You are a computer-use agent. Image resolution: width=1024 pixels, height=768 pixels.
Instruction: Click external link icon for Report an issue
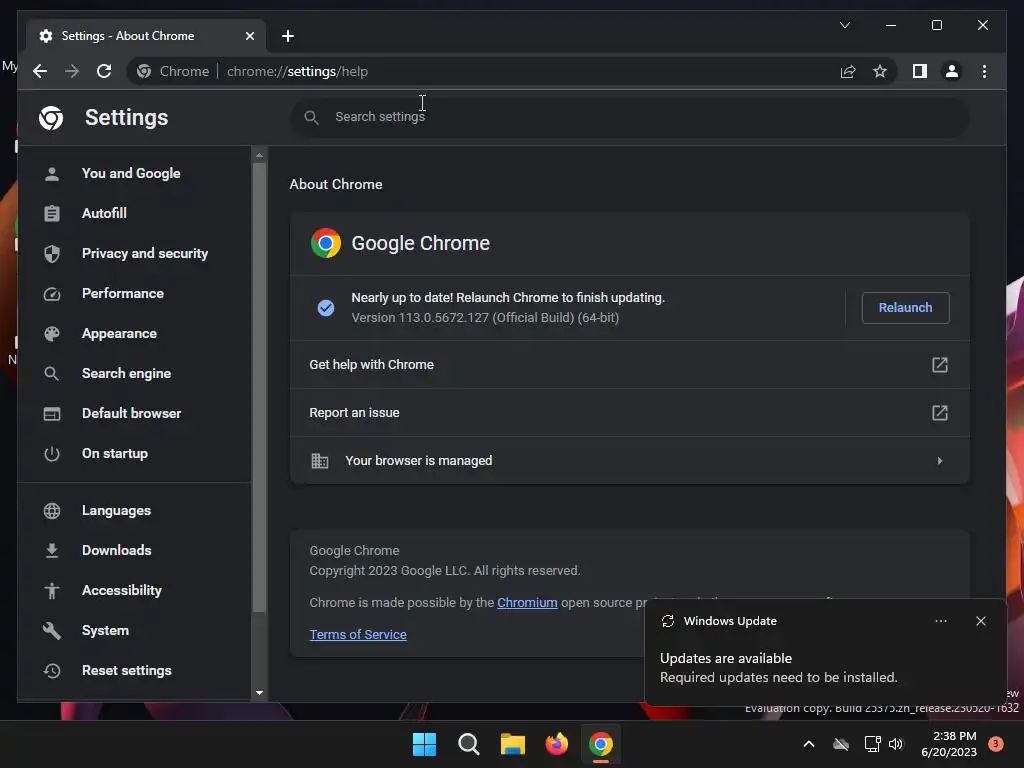click(939, 413)
